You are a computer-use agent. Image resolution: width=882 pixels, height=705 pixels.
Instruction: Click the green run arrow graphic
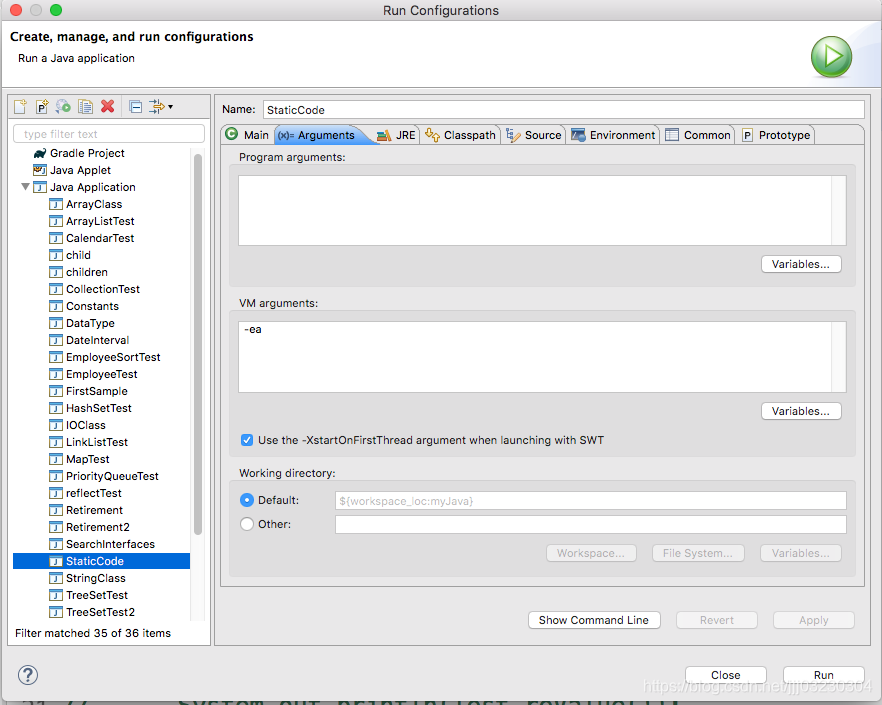[x=831, y=57]
